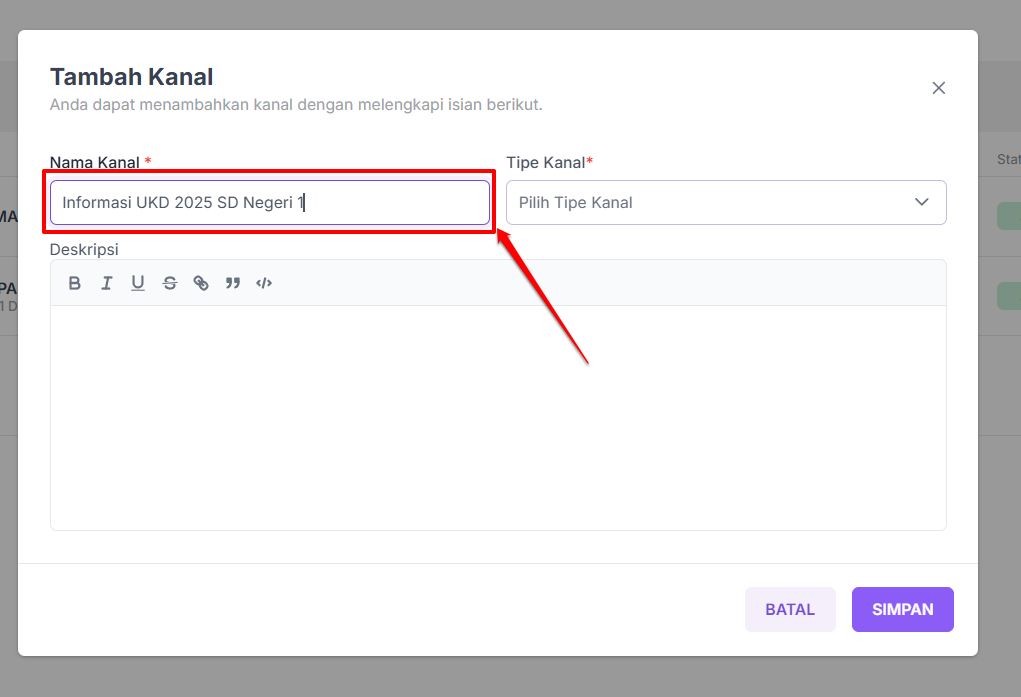
Task: Click the subtitle 'Anda dapat menambahkan kanal' text
Action: pyautogui.click(x=296, y=105)
